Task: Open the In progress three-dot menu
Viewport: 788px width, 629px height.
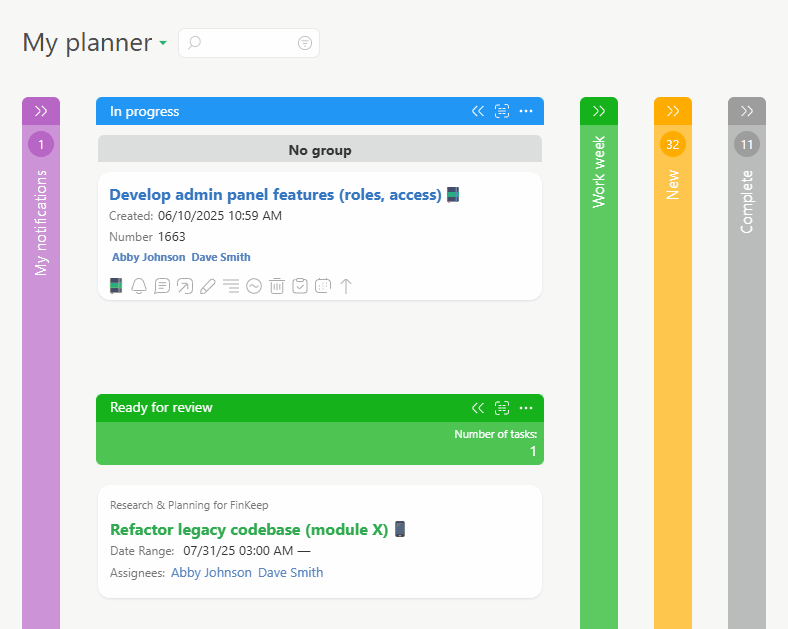Action: pos(526,111)
